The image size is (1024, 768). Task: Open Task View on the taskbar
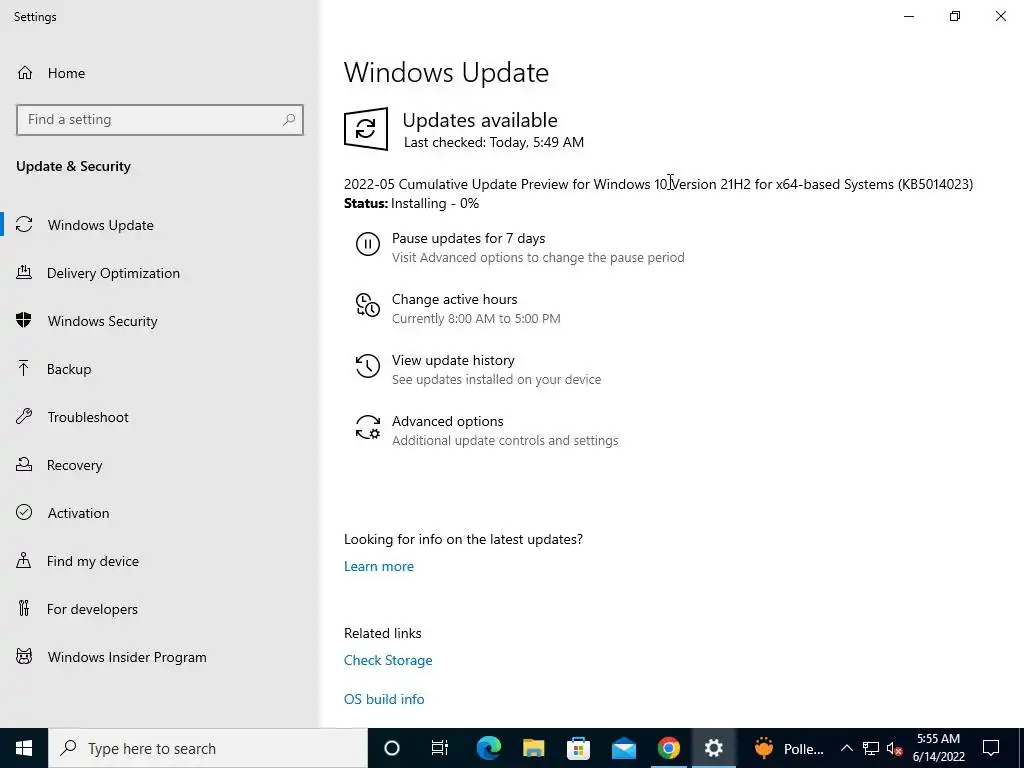(x=440, y=748)
